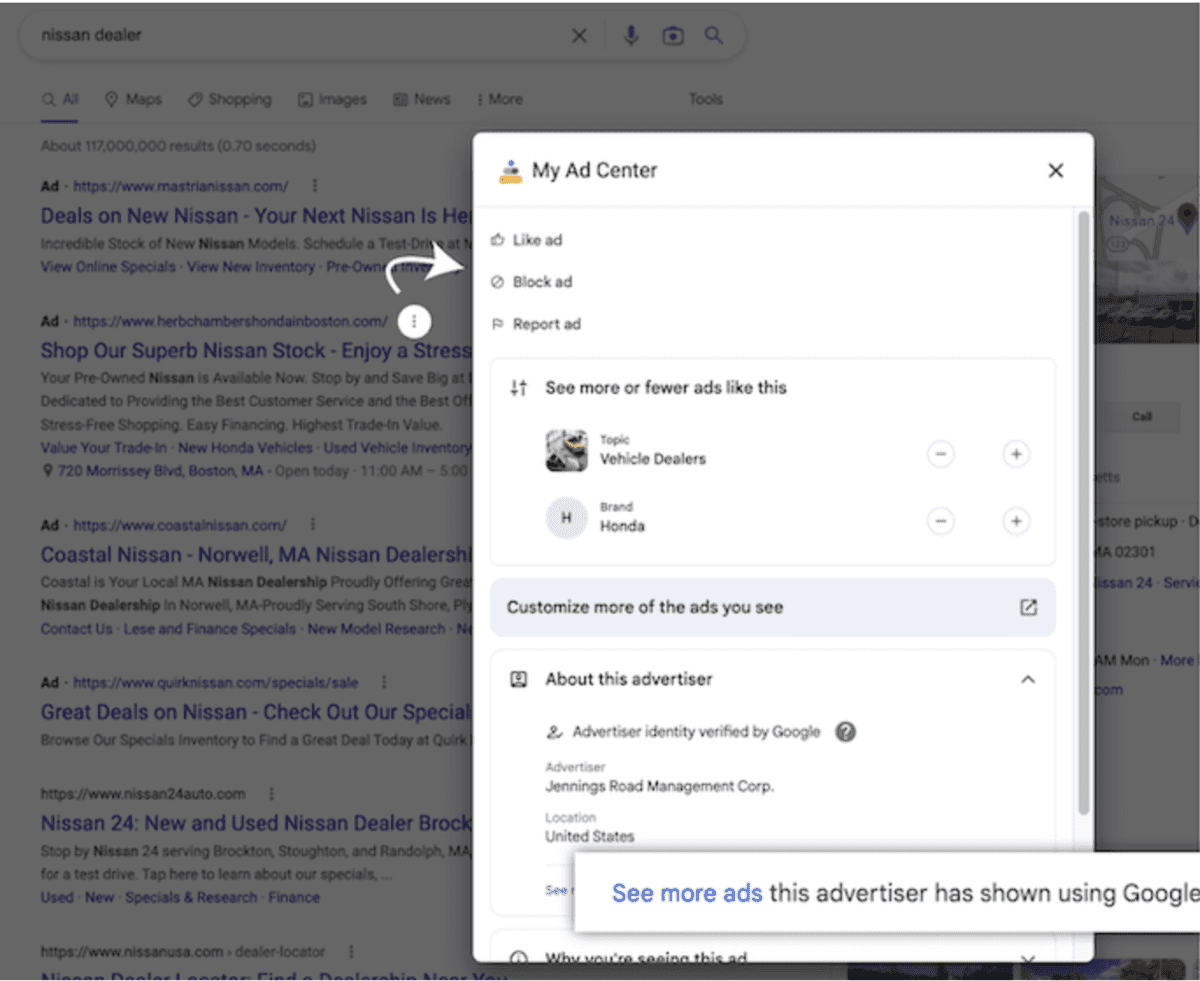
Task: Select the All results tab
Action: point(60,99)
